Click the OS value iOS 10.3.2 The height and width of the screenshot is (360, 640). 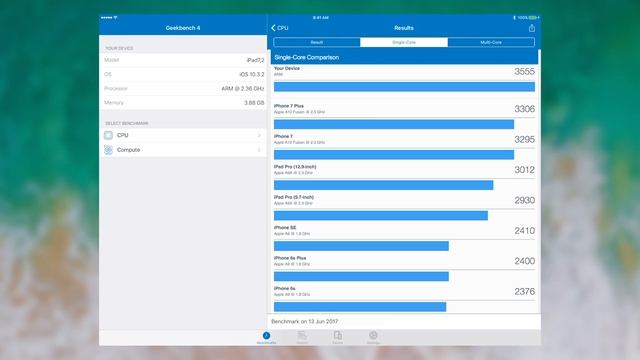coord(252,74)
